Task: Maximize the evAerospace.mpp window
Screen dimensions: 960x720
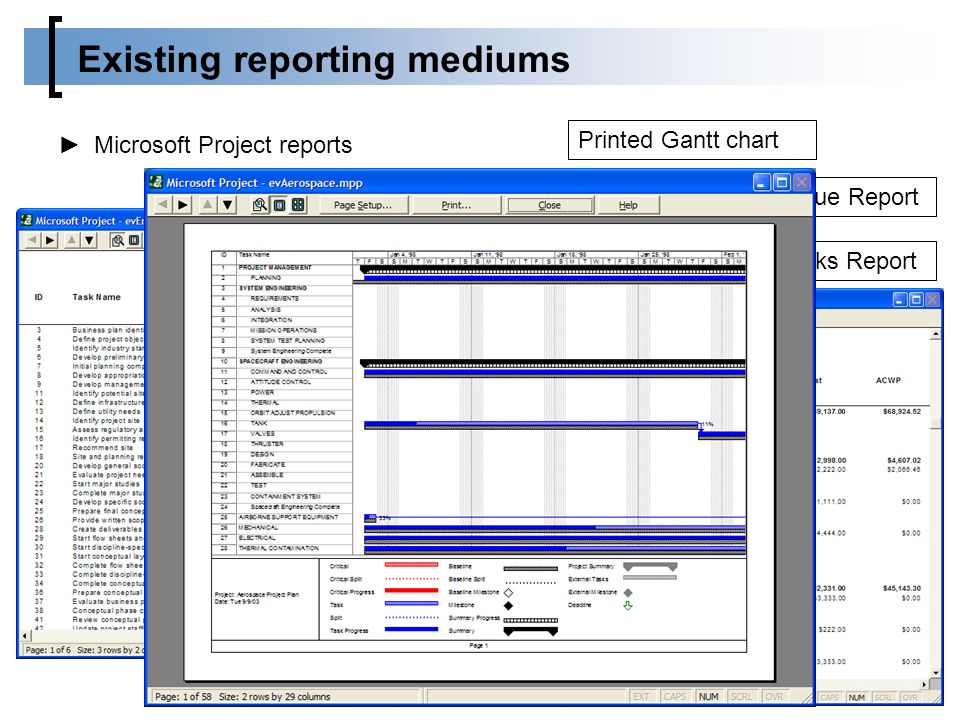Action: (782, 182)
